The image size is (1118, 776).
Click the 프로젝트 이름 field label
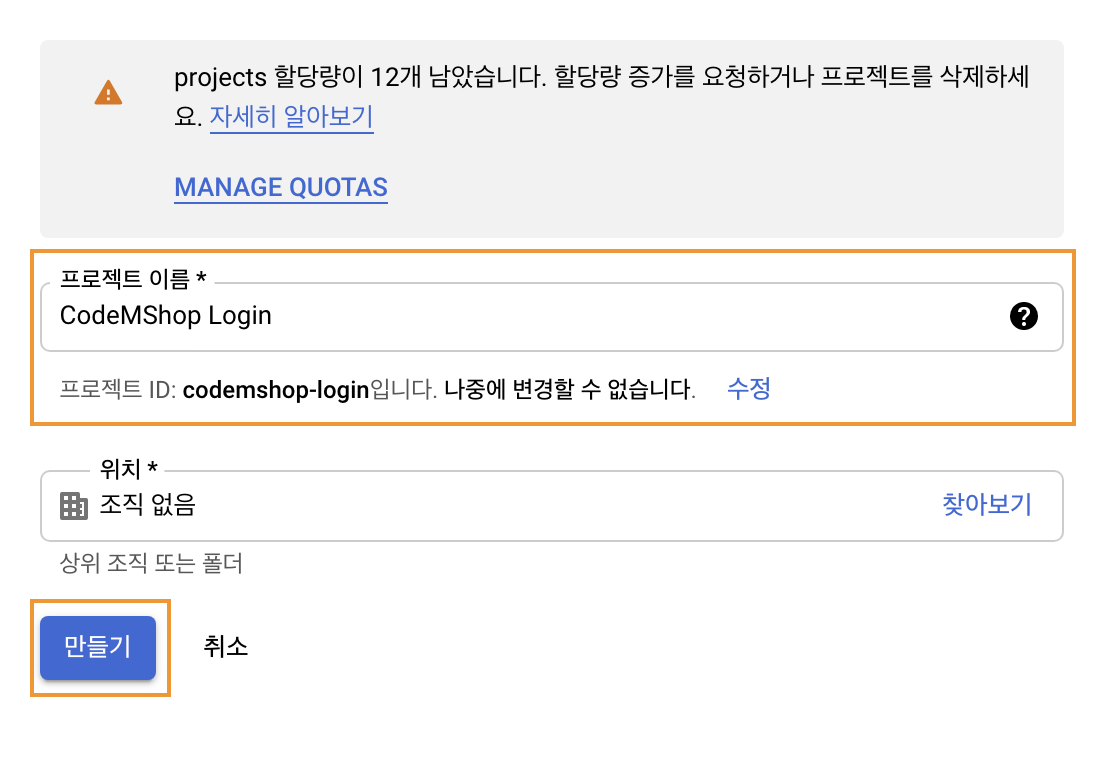pos(132,279)
